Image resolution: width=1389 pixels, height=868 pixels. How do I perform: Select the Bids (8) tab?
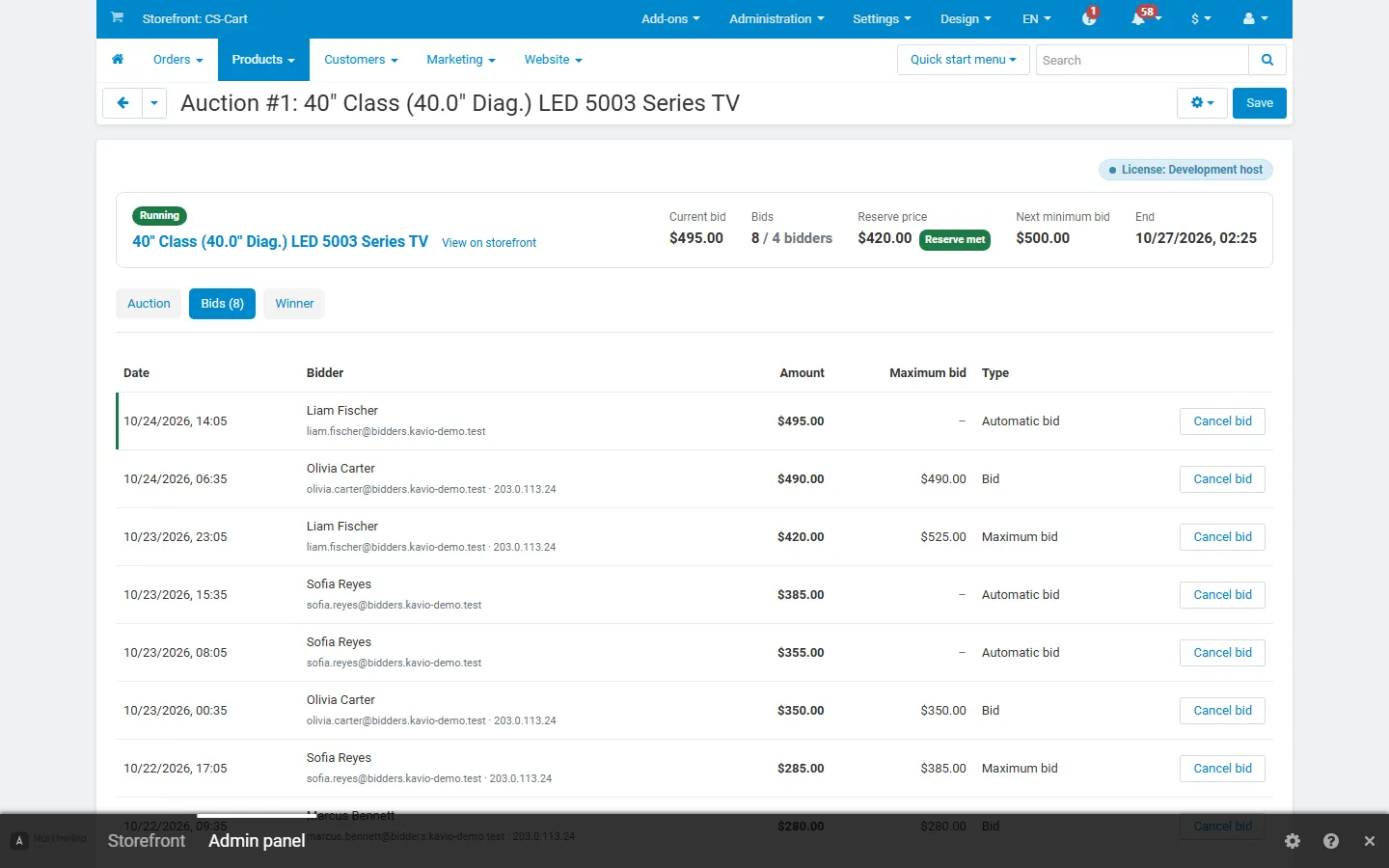(x=222, y=304)
